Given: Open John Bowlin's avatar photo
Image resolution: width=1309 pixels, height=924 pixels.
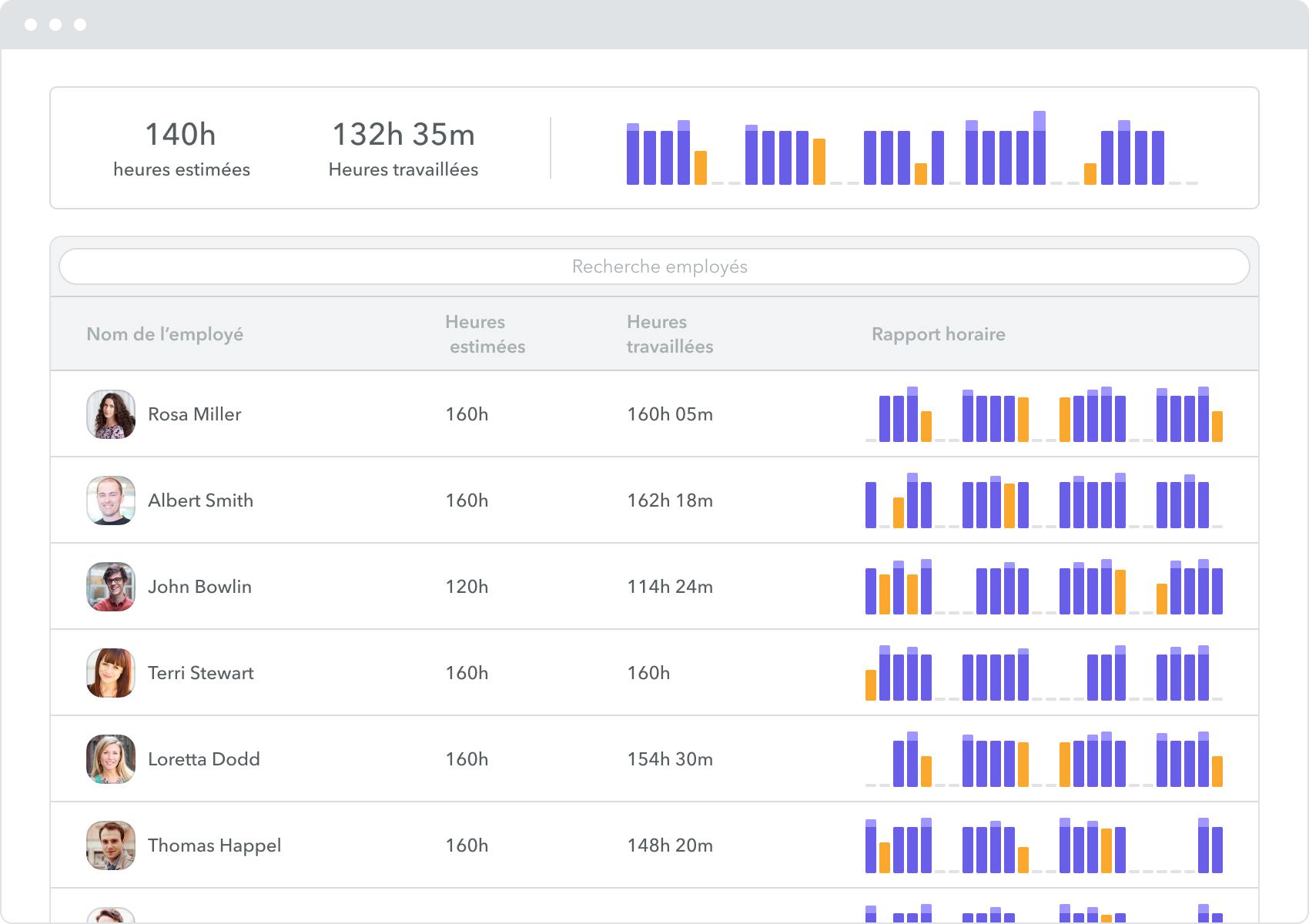Looking at the screenshot, I should point(111,587).
